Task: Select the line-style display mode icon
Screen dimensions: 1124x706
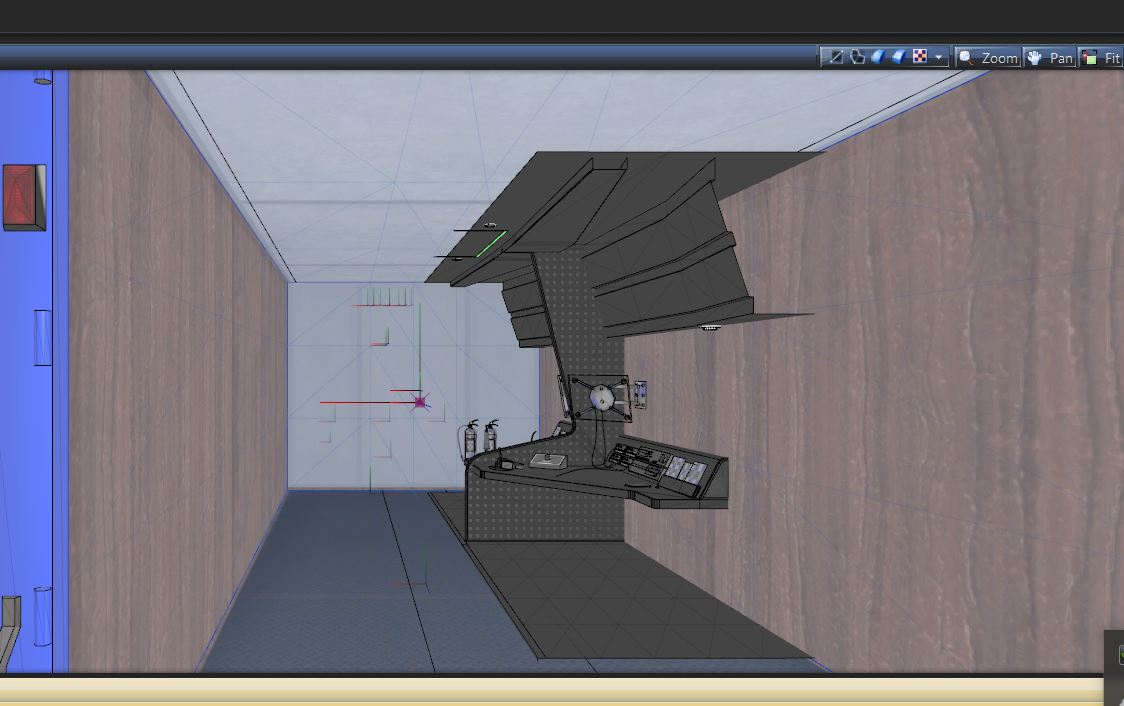Action: click(x=835, y=57)
